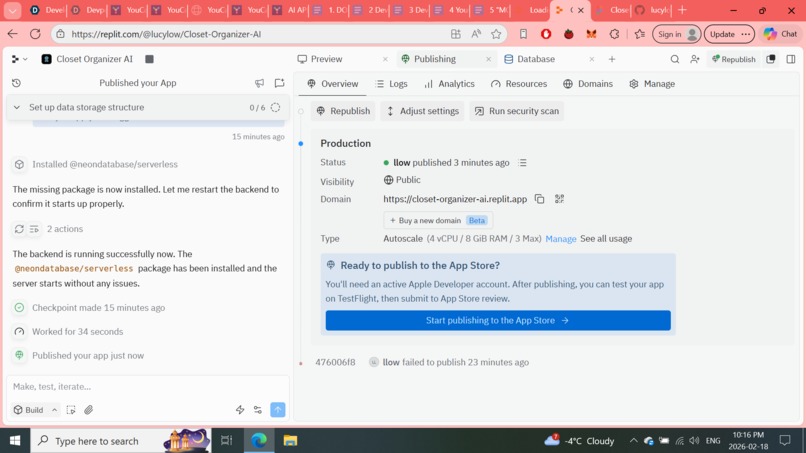Image resolution: width=806 pixels, height=453 pixels.
Task: Click Start publishing to the App Store
Action: coord(498,320)
